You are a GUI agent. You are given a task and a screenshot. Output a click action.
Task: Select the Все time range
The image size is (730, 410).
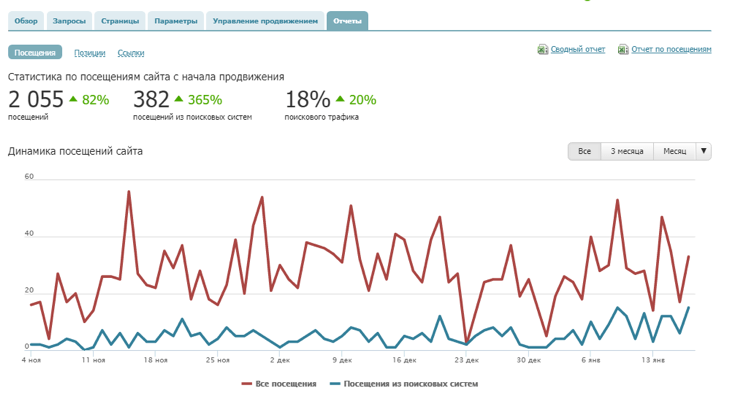point(584,151)
